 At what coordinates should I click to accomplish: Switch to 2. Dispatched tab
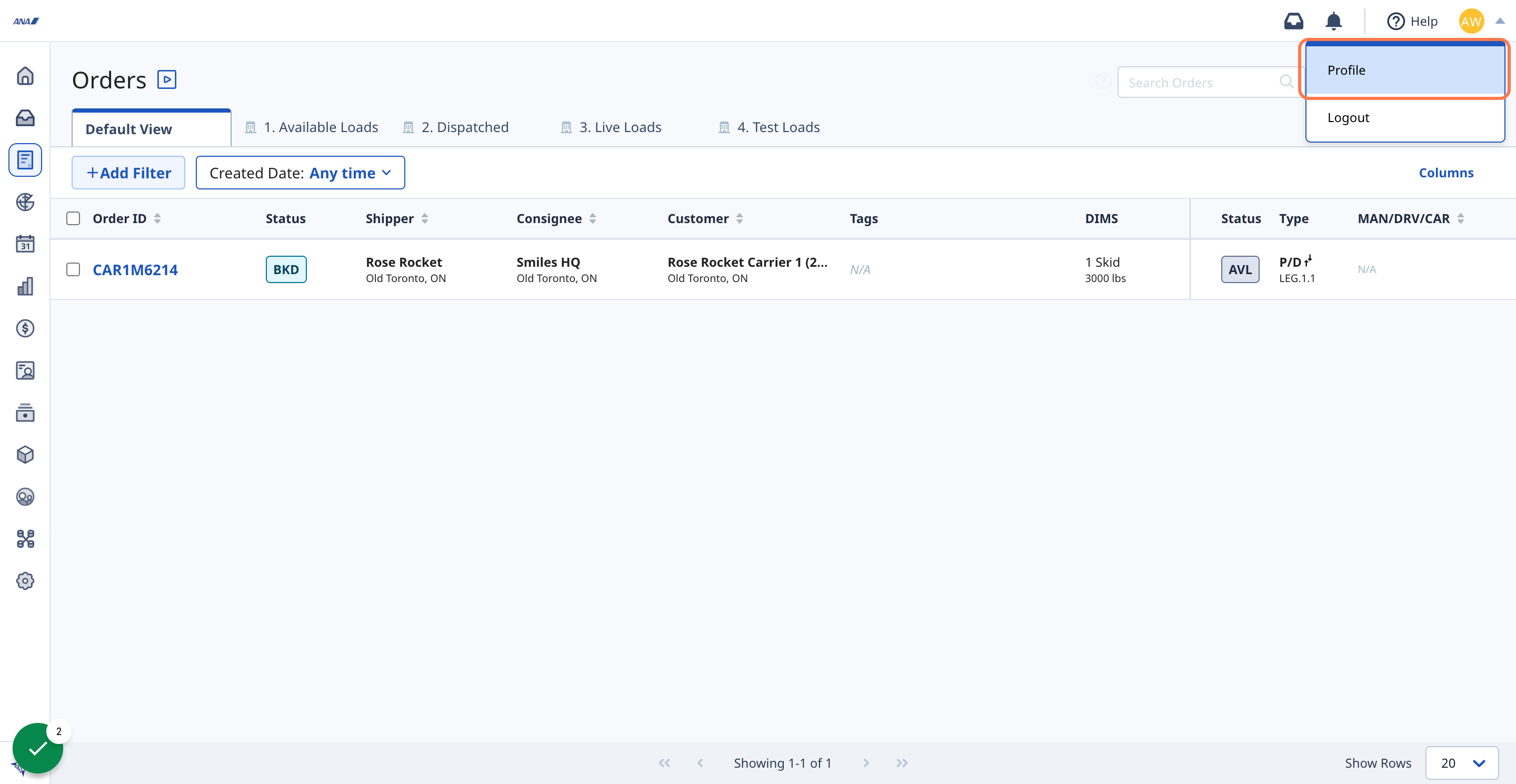coord(455,127)
